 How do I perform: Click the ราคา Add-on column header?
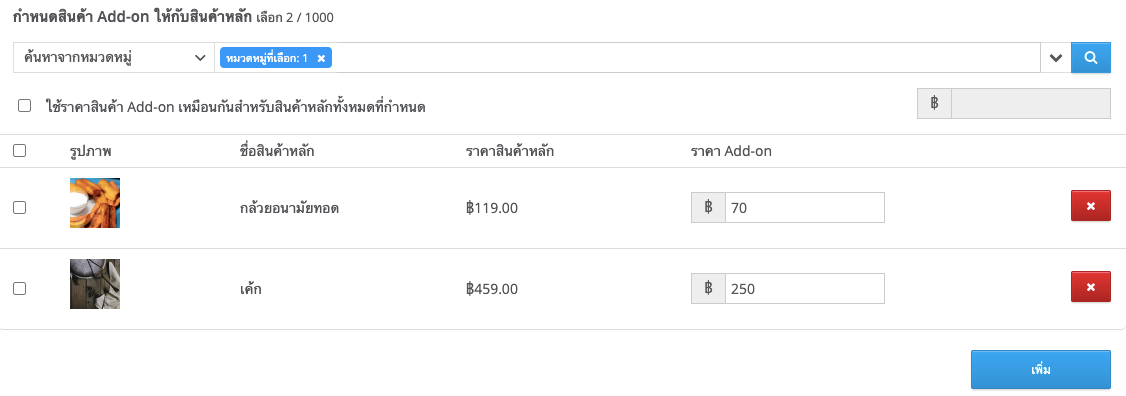(731, 152)
